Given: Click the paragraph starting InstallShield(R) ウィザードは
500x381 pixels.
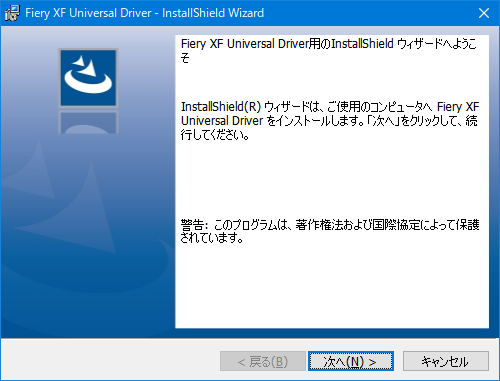Looking at the screenshot, I should point(330,121).
